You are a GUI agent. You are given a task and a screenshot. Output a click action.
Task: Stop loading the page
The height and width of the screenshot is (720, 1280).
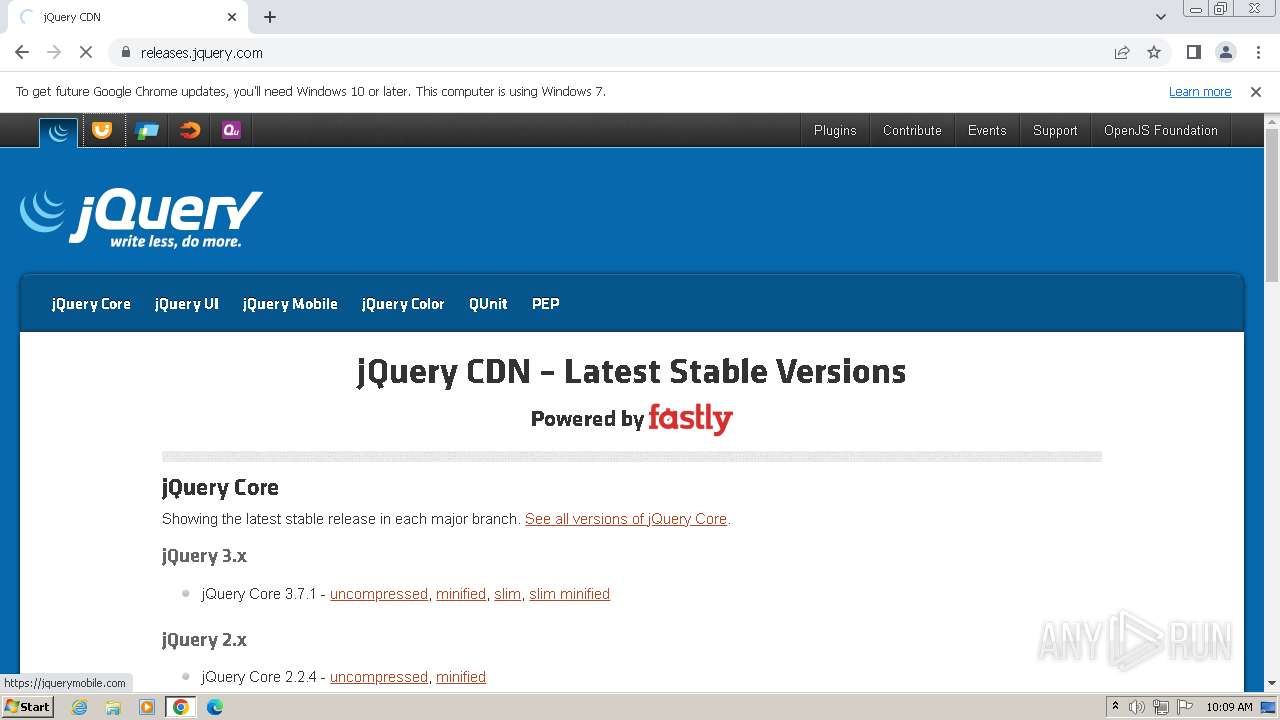click(x=86, y=52)
